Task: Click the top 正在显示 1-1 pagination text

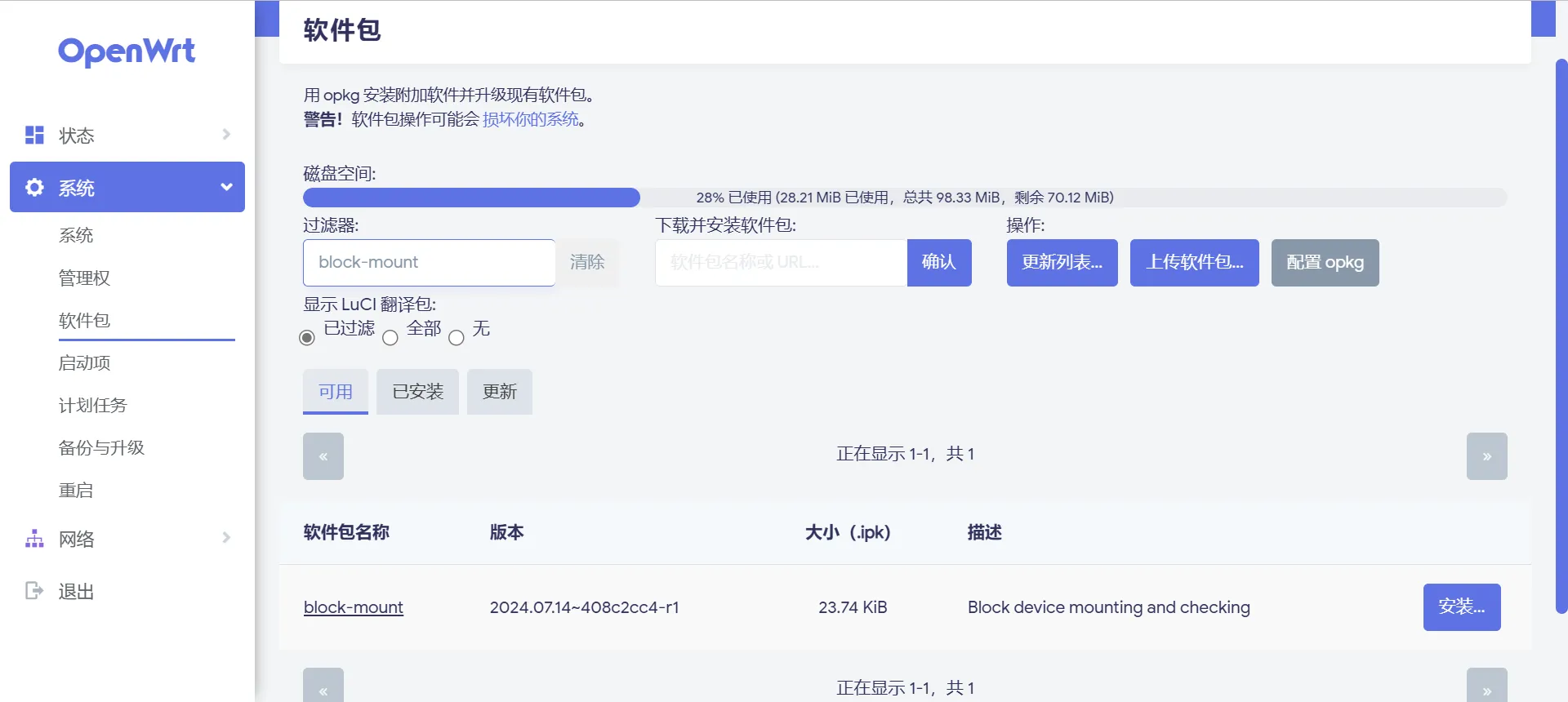Action: [x=905, y=454]
